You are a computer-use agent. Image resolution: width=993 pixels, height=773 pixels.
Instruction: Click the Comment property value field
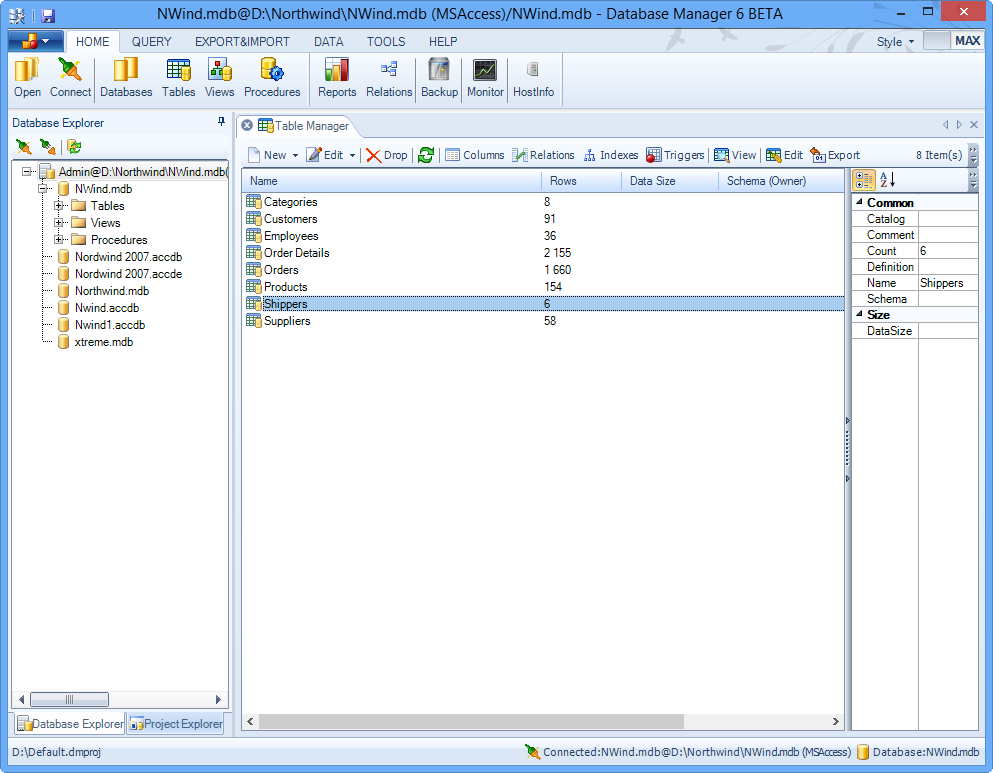click(x=947, y=235)
